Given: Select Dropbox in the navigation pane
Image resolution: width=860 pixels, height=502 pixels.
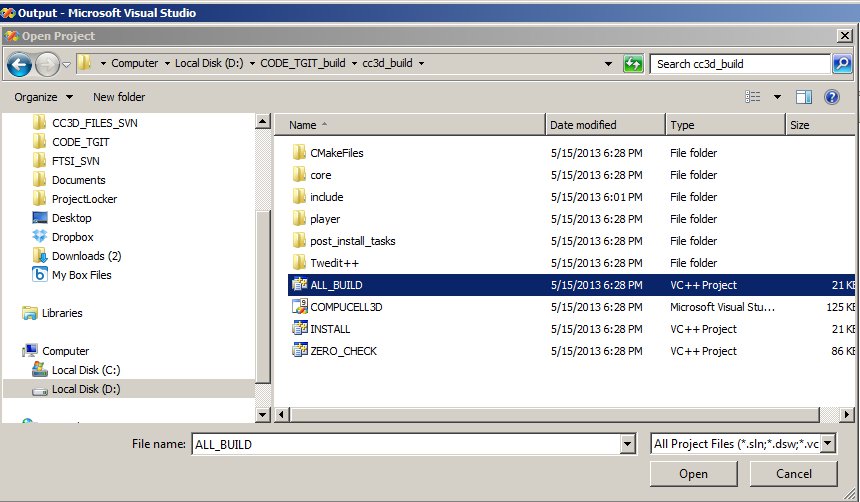Looking at the screenshot, I should pos(72,237).
